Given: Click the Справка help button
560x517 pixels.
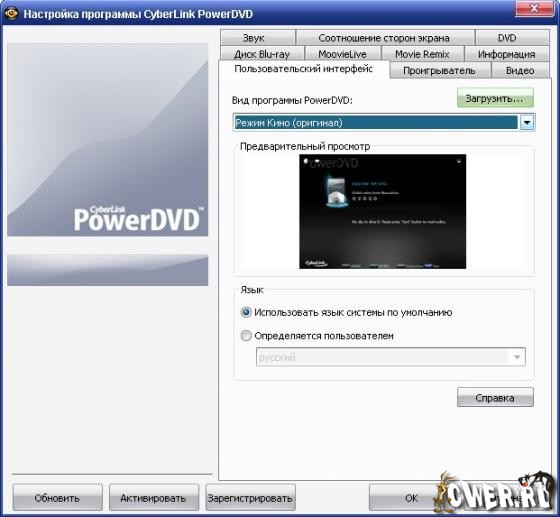Looking at the screenshot, I should 495,397.
